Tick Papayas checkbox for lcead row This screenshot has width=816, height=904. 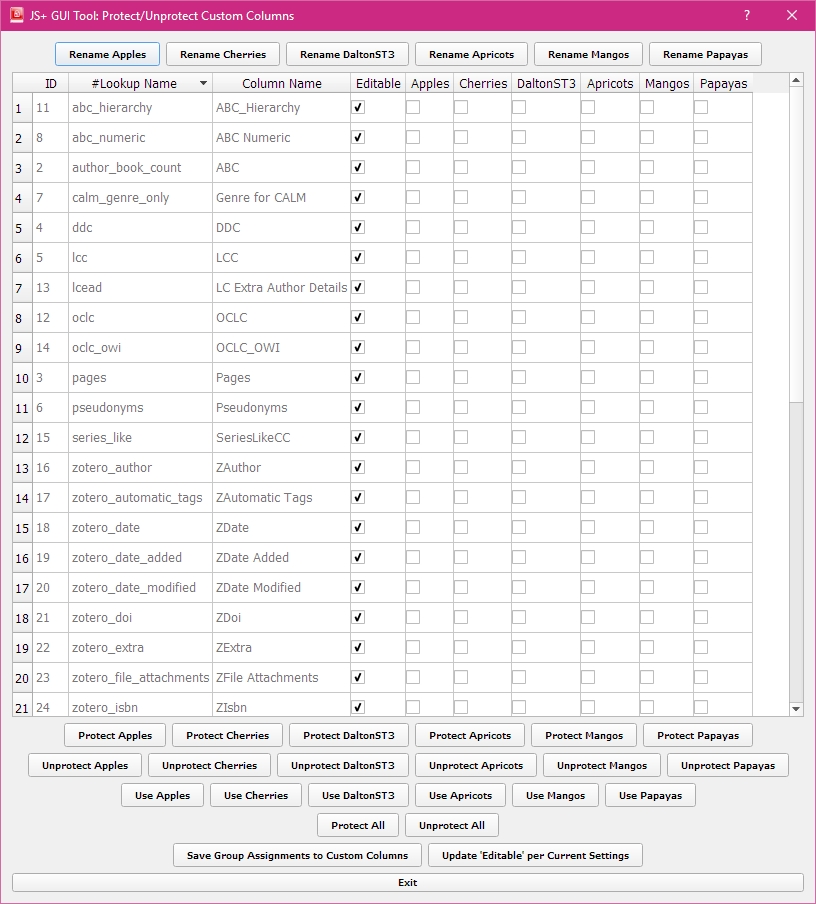click(x=701, y=287)
